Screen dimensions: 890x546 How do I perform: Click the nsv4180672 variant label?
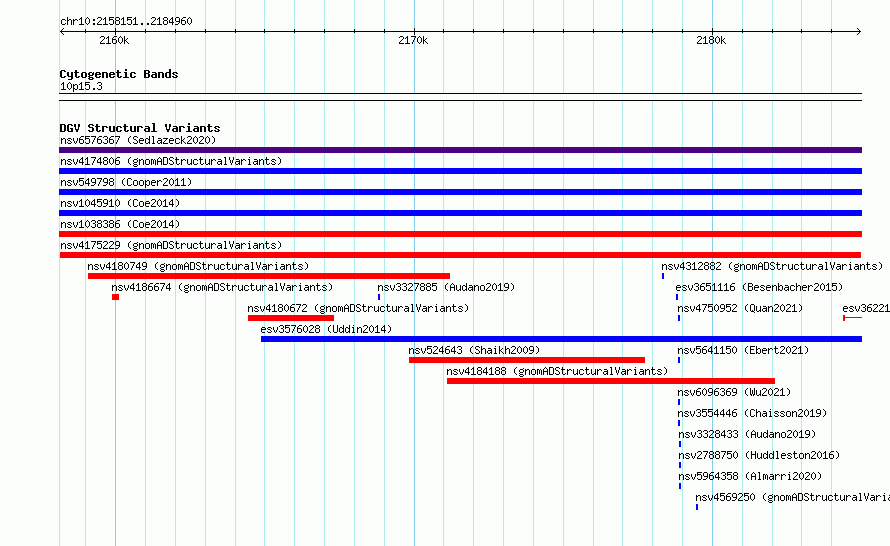[358, 308]
